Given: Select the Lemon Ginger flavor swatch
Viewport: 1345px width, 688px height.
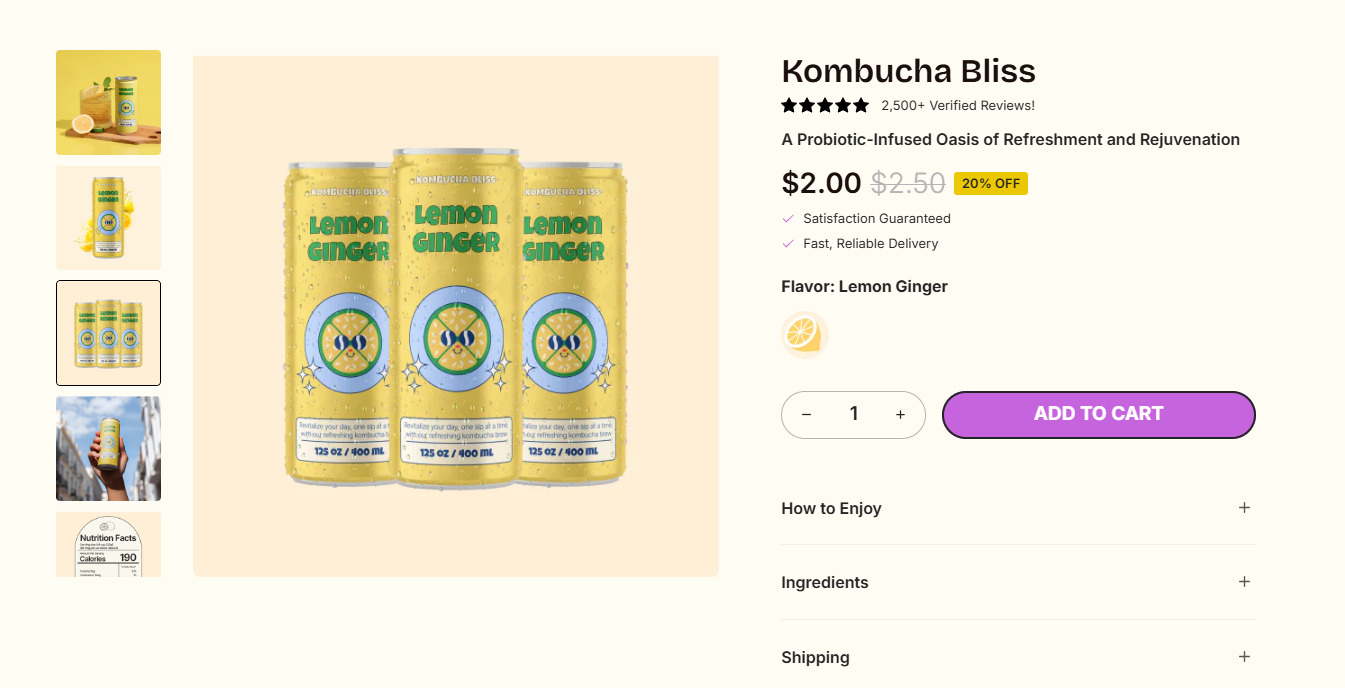Looking at the screenshot, I should 804,334.
